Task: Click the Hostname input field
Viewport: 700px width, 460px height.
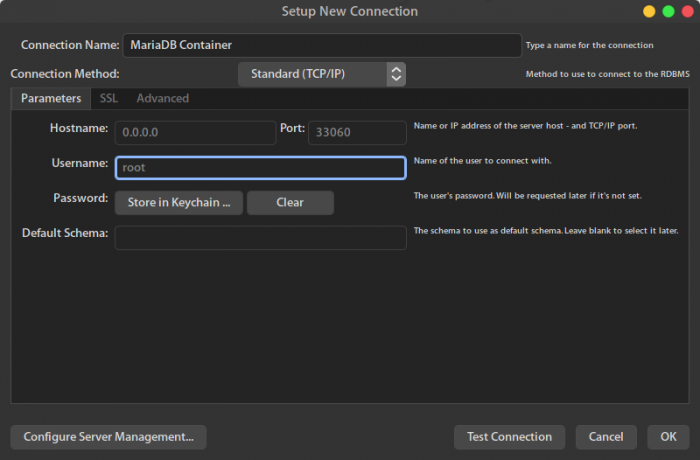Action: pos(195,133)
